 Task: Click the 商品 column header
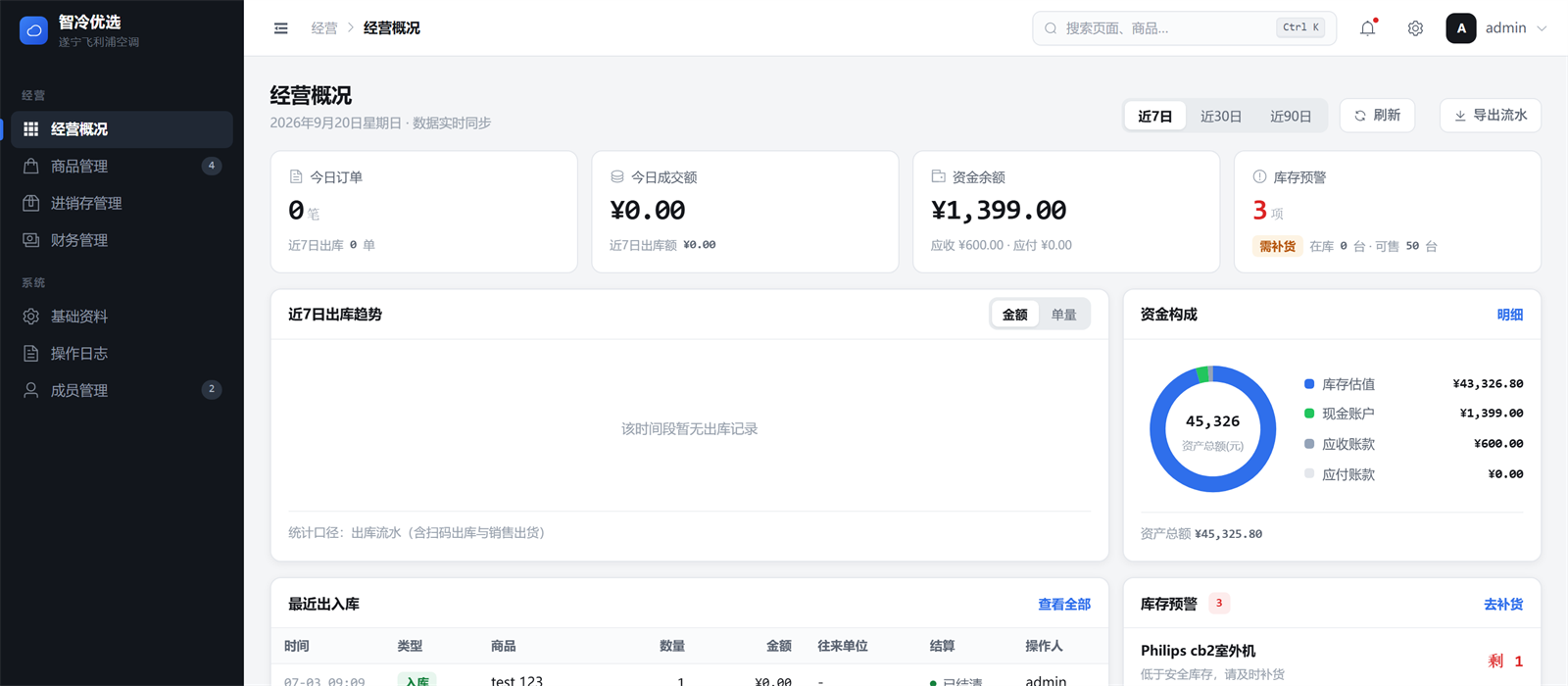pos(504,646)
